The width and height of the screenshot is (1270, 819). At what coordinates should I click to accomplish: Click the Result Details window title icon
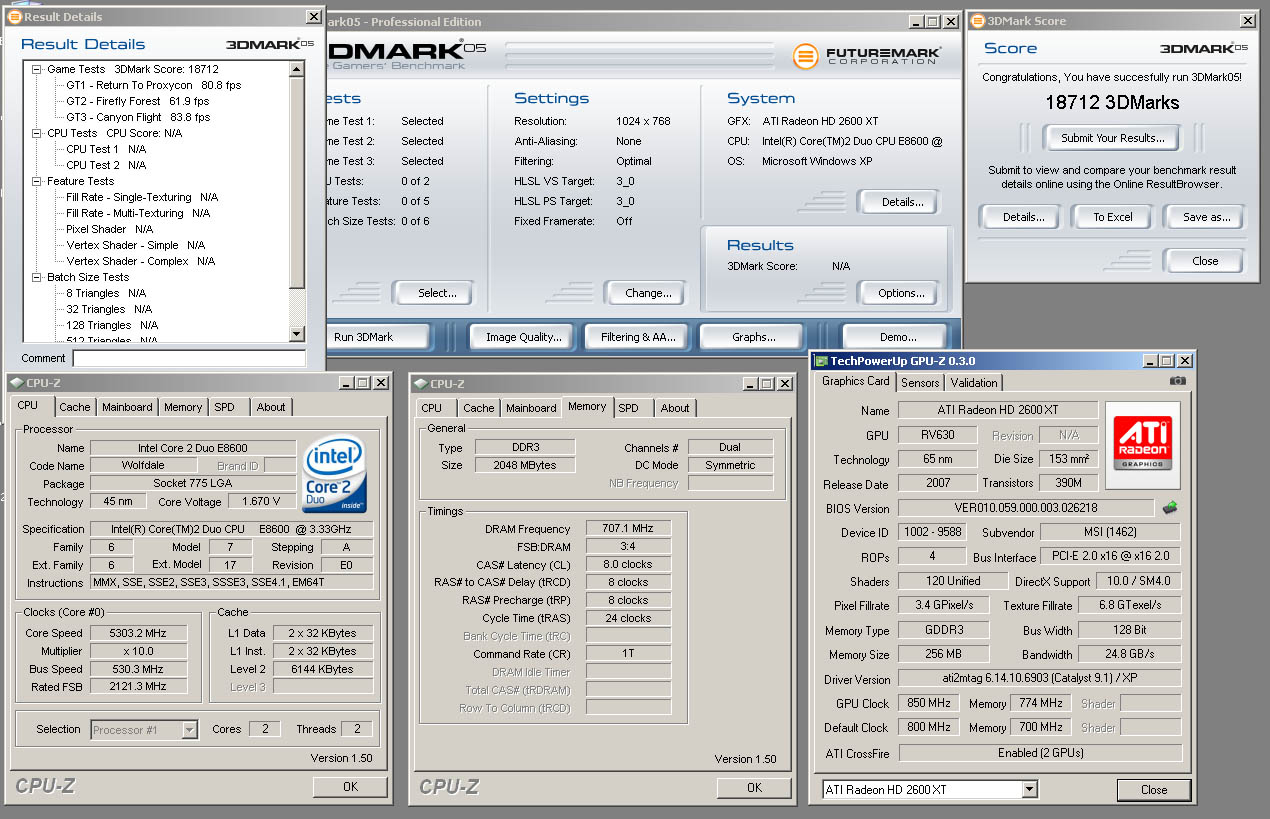pyautogui.click(x=13, y=17)
